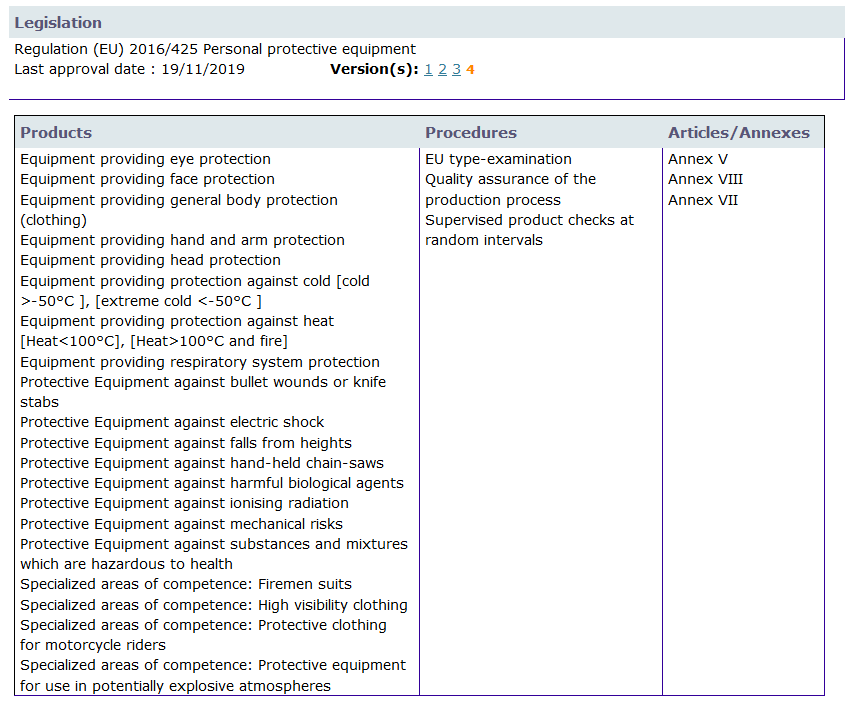Click Equipment providing head protection
The width and height of the screenshot is (860, 710).
tap(150, 260)
